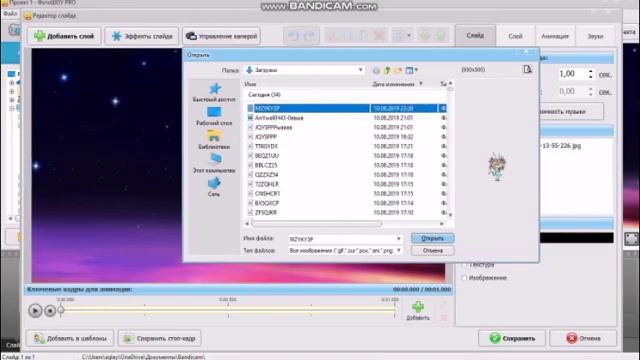Switch to the Слой tab

[x=515, y=36]
